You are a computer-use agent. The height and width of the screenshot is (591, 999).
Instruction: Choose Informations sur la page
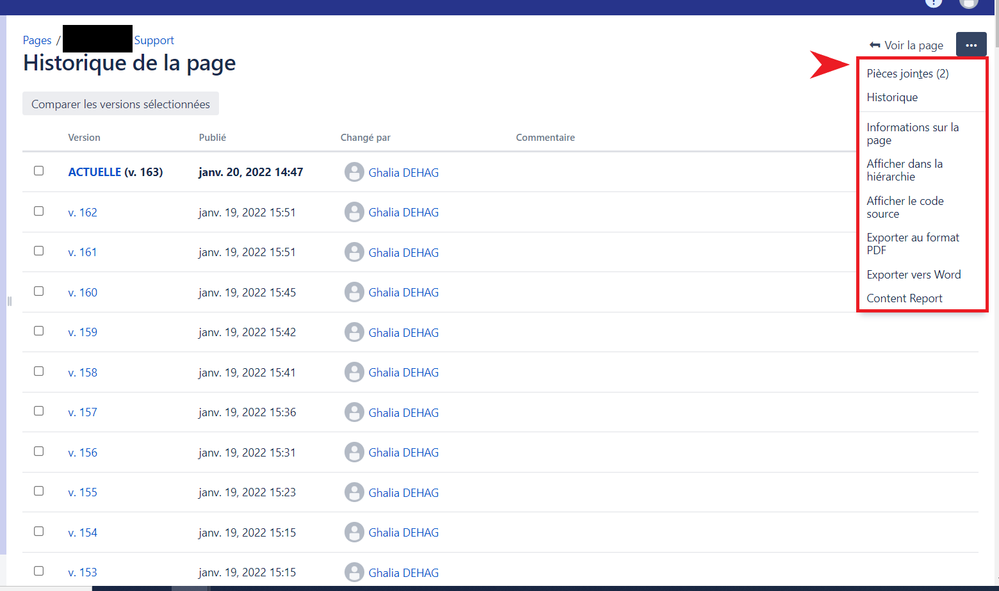pos(912,134)
